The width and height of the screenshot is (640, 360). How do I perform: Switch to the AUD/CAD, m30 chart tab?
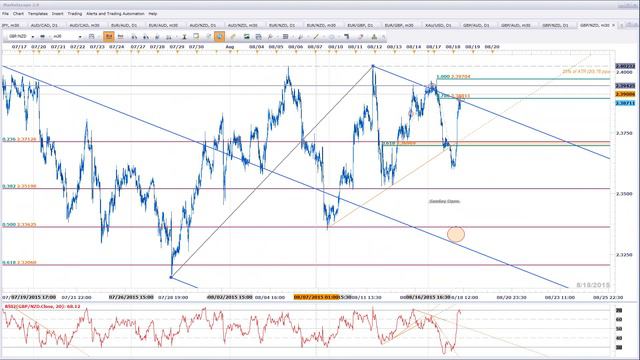pyautogui.click(x=84, y=25)
